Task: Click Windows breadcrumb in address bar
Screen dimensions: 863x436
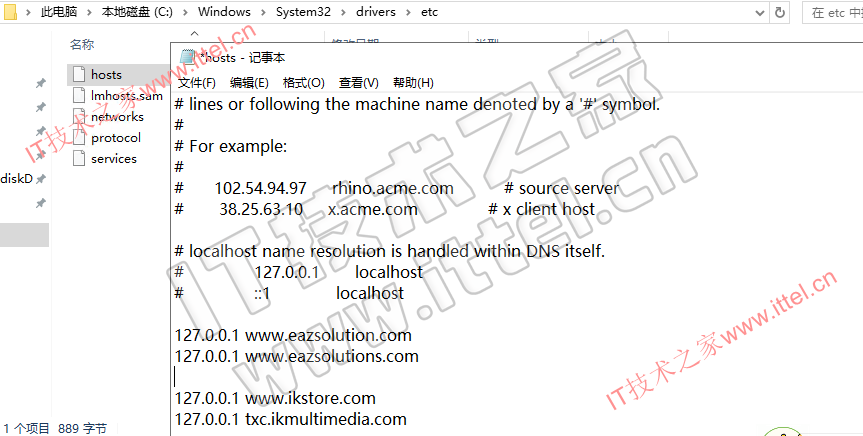Action: (224, 12)
